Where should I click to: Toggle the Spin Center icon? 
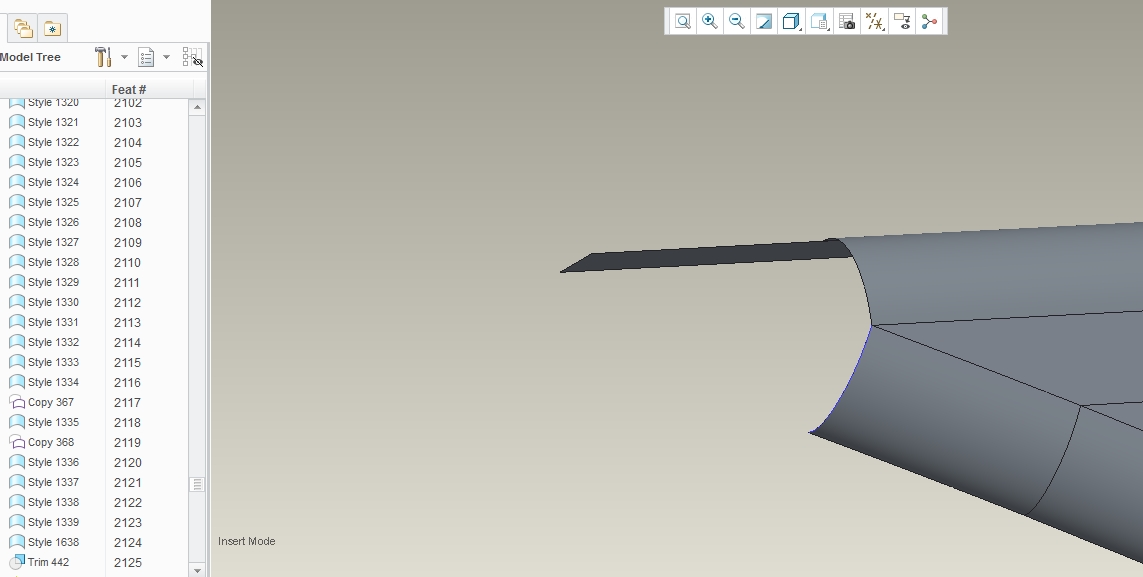pos(929,21)
